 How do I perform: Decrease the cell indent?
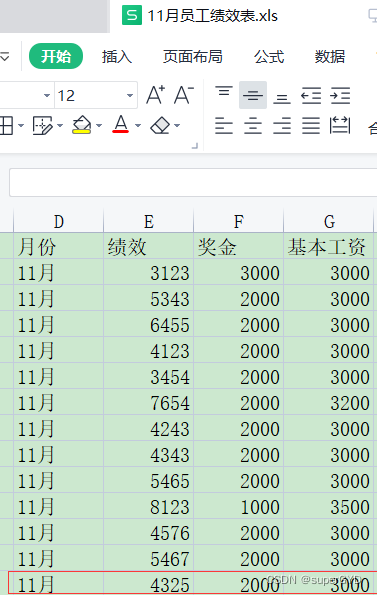(311, 95)
